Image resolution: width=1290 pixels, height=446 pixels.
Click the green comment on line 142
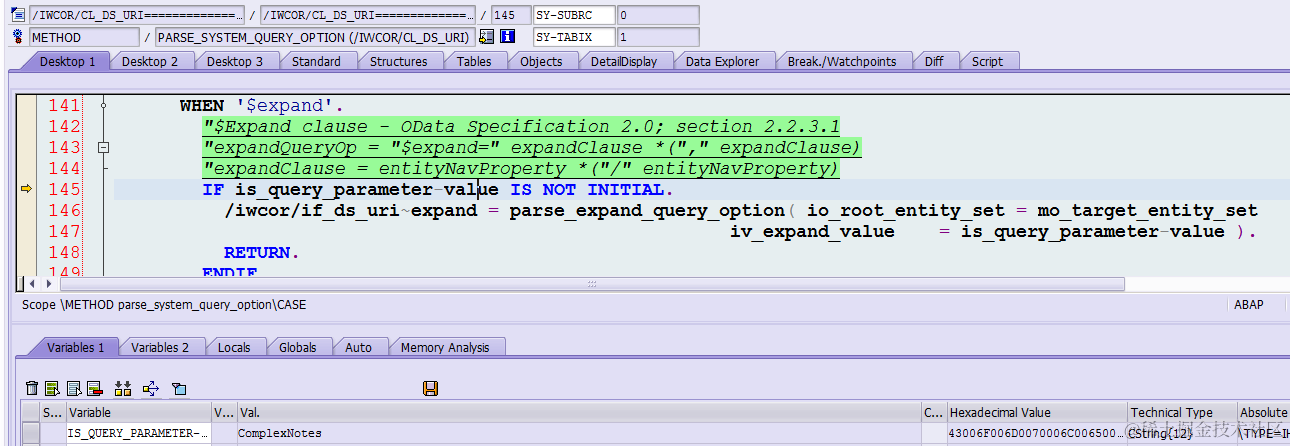(x=521, y=126)
